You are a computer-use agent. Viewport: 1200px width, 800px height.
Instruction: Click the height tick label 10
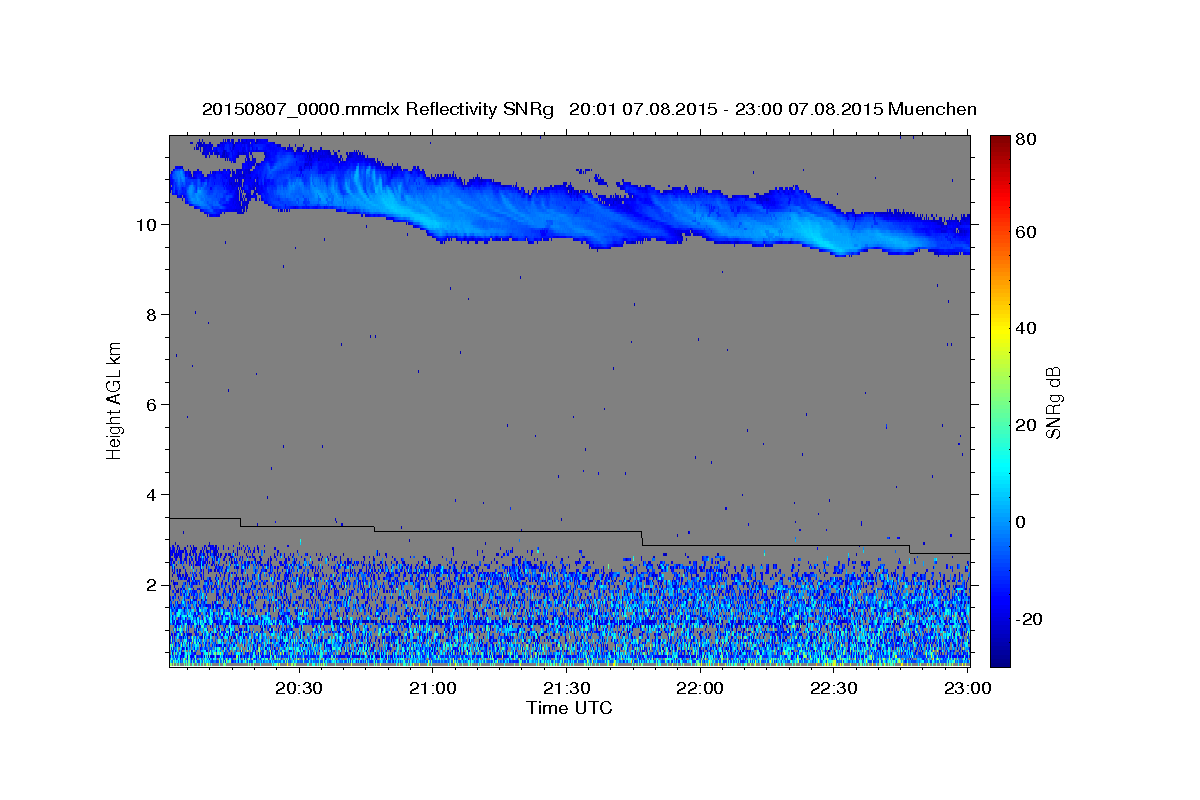147,224
